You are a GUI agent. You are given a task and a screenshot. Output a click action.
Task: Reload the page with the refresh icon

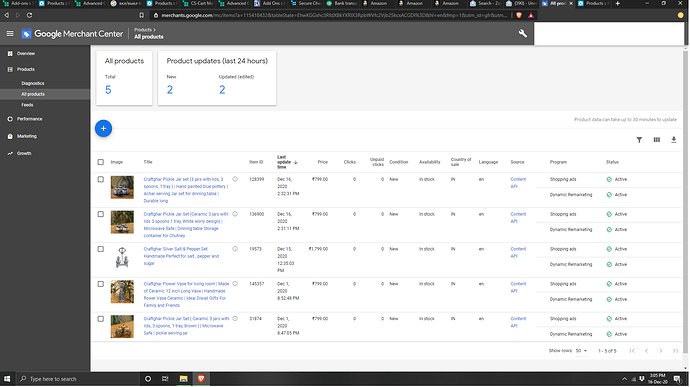coord(29,15)
